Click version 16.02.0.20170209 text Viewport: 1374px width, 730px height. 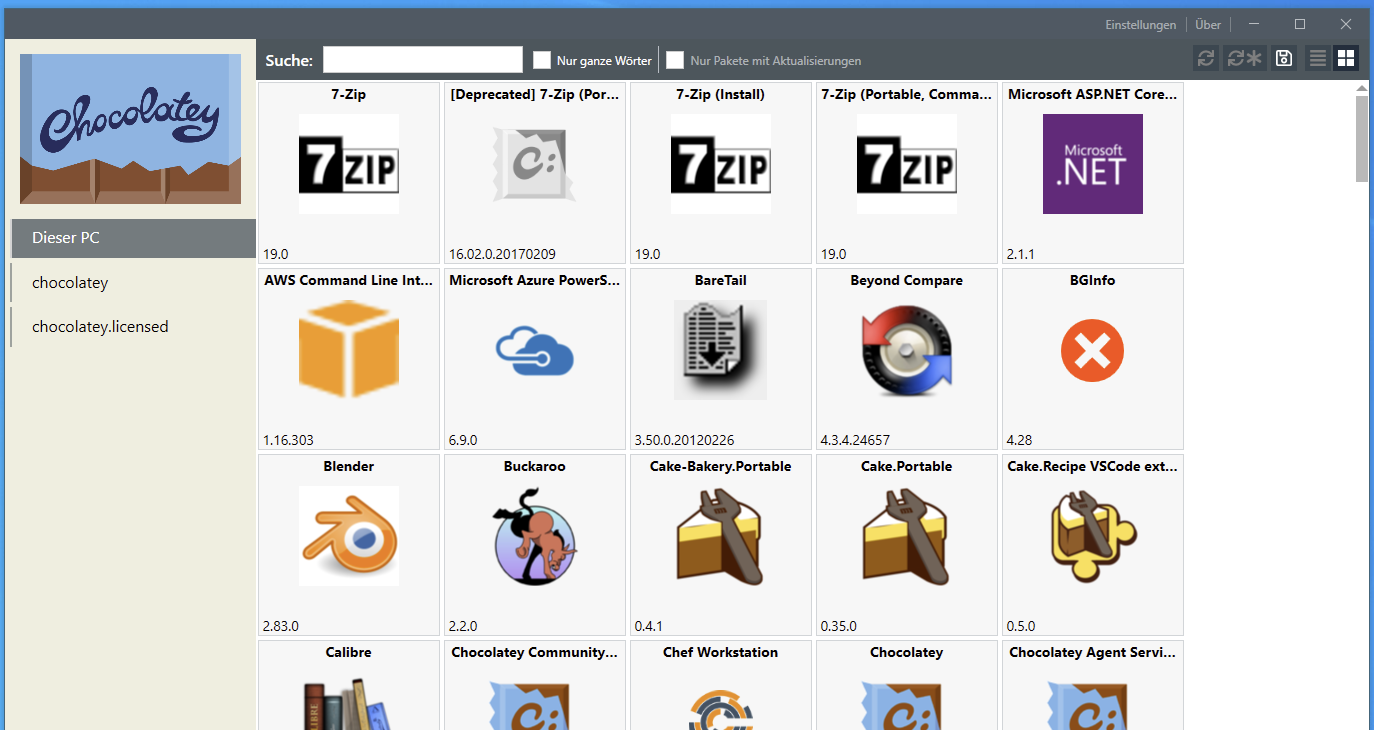502,254
